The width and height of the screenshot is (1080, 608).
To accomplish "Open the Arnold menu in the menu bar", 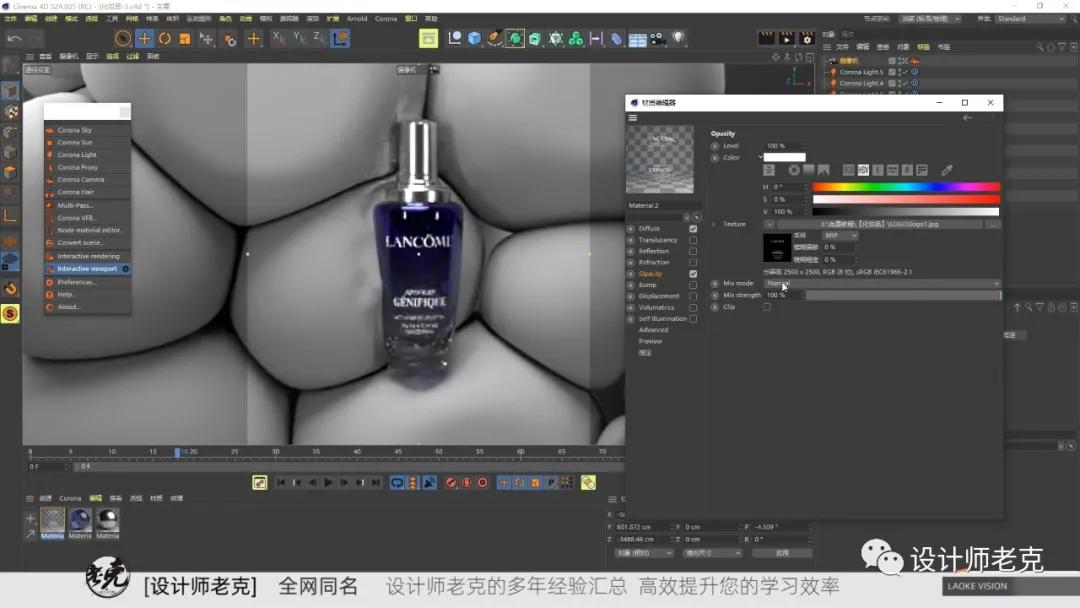I will (356, 18).
